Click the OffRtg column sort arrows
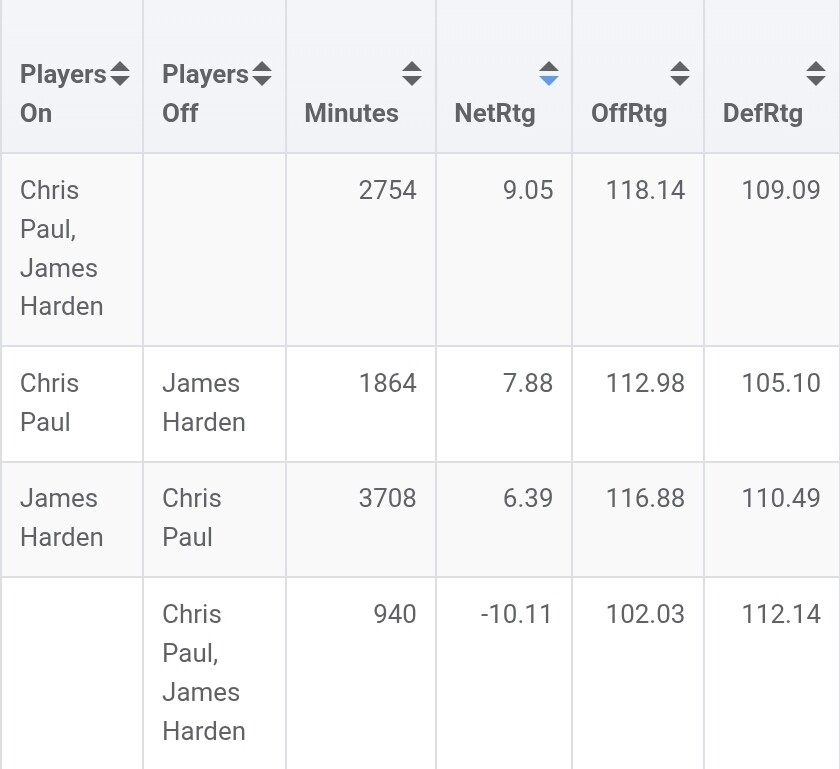The width and height of the screenshot is (840, 769). pos(680,73)
